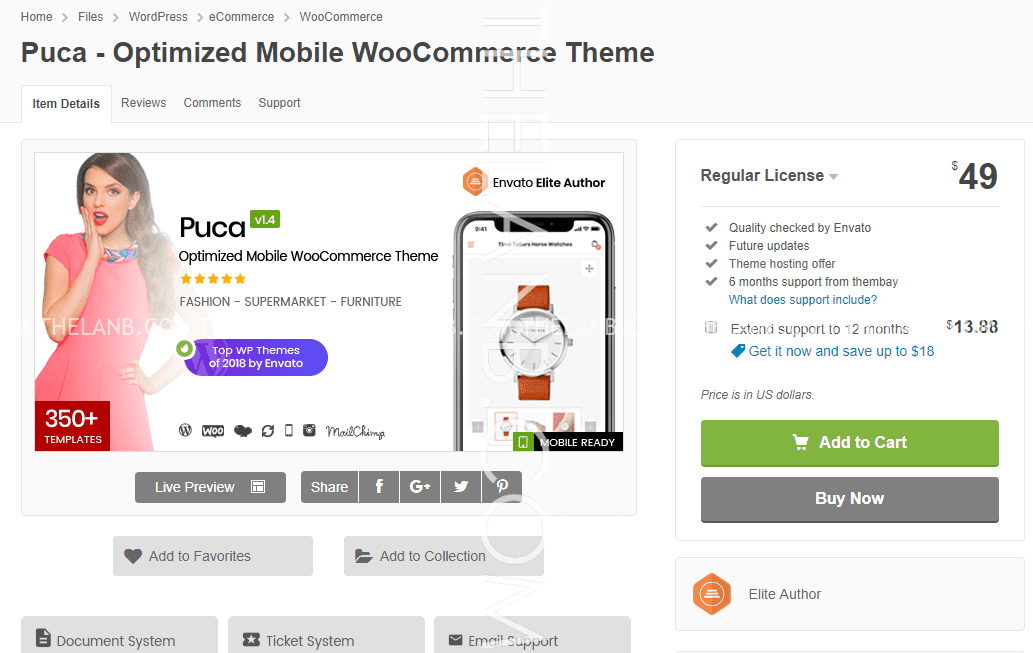Click the Get it now and save link

[x=841, y=351]
